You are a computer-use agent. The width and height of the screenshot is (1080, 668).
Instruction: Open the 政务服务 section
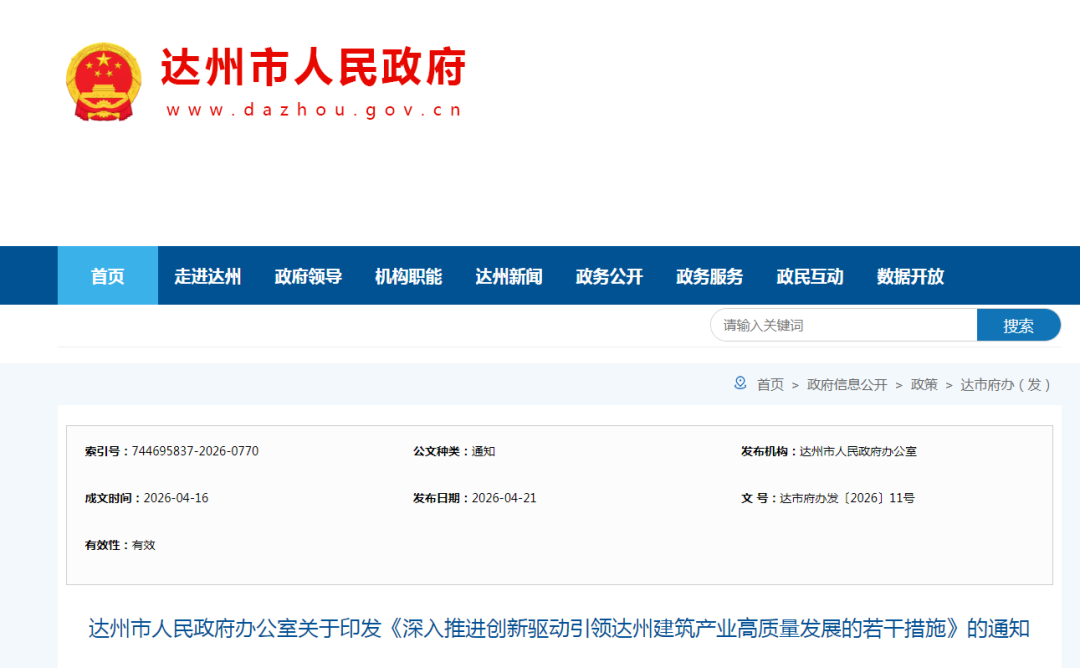pos(708,277)
